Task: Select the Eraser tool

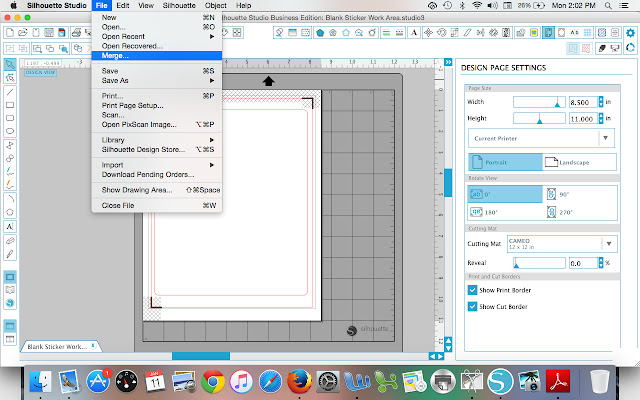Action: [x=10, y=241]
